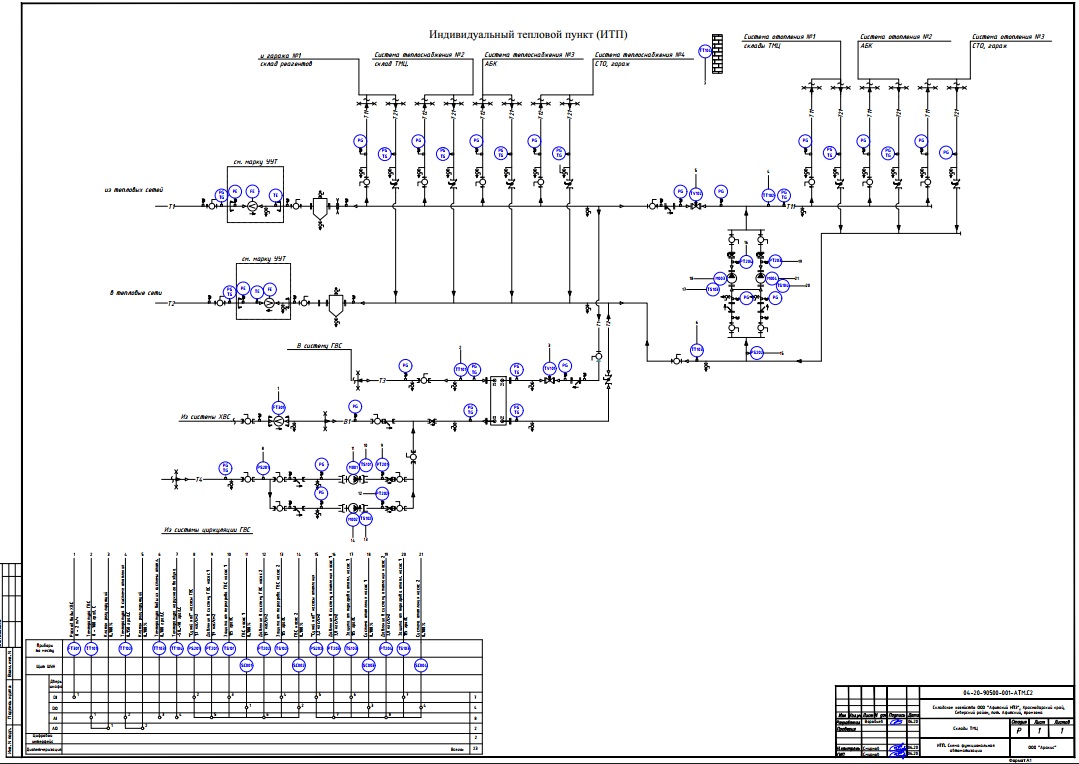1079x764 pixels.
Task: Click the AI row label in the signal table
Action: [55, 718]
